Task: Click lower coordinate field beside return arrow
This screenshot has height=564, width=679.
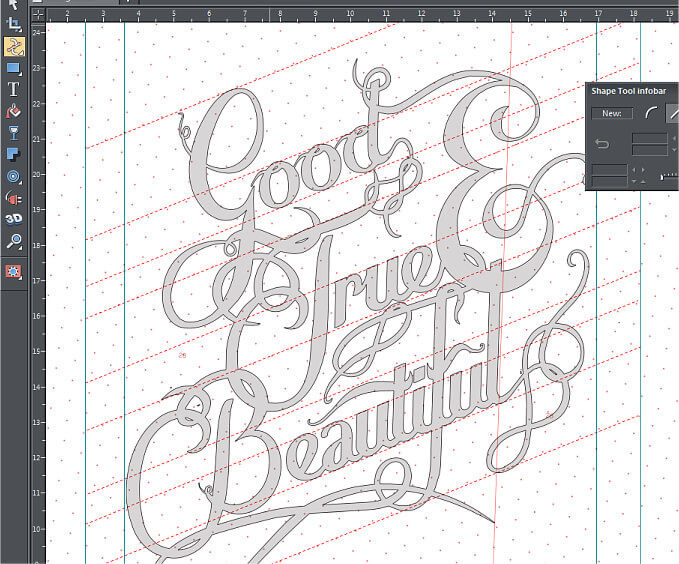Action: pos(650,150)
